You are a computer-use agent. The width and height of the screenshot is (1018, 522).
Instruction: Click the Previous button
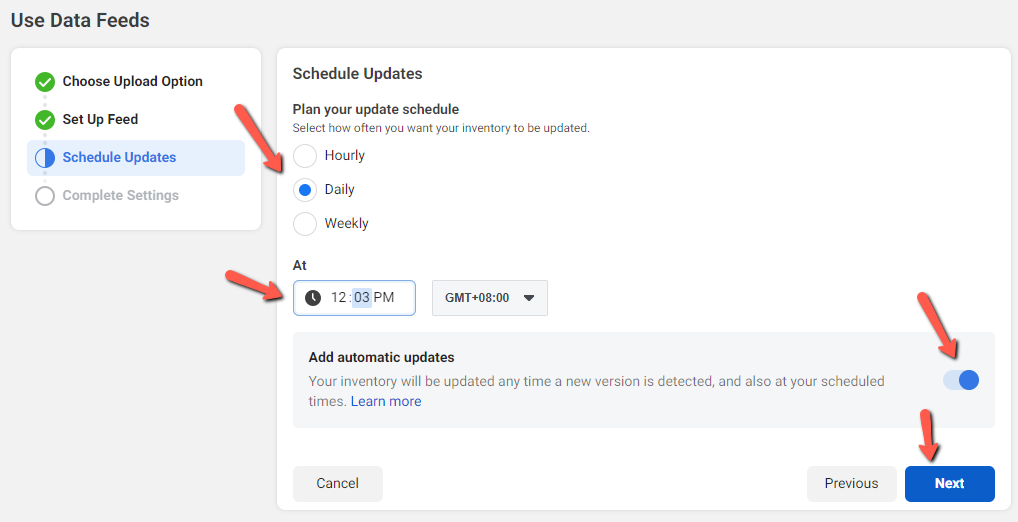pyautogui.click(x=852, y=484)
